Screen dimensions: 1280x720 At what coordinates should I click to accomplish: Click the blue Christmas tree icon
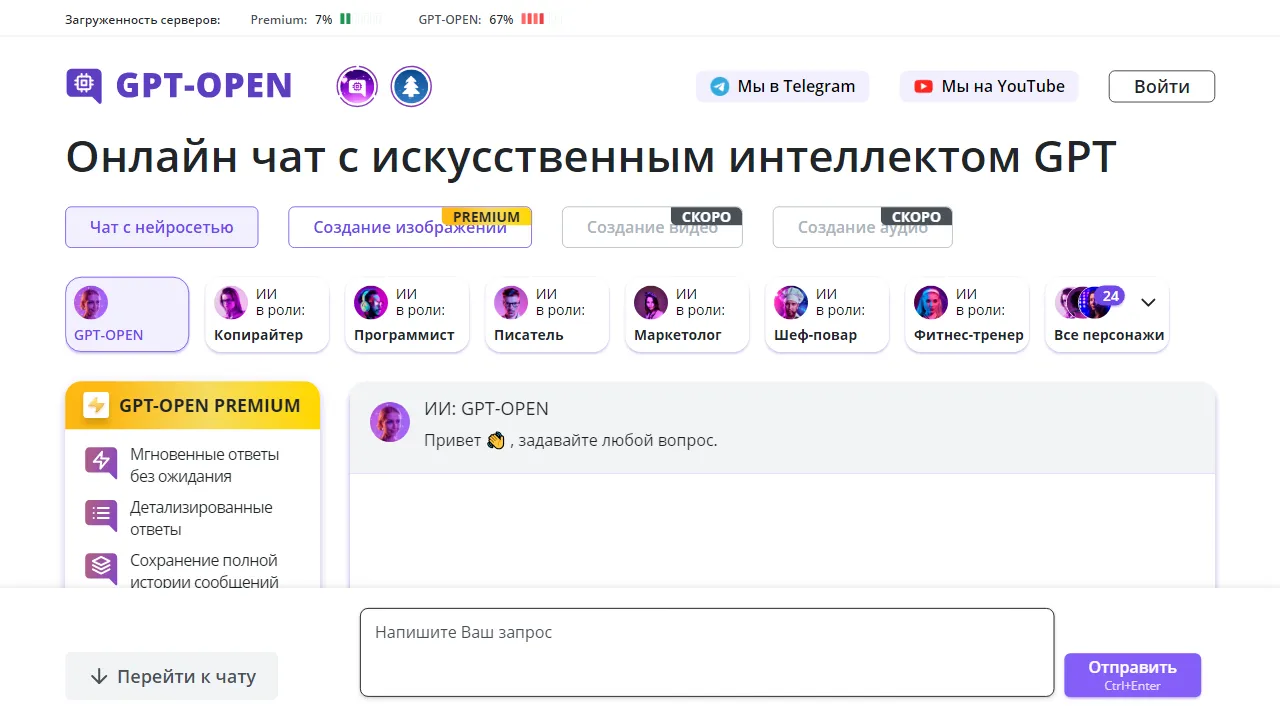[x=411, y=87]
